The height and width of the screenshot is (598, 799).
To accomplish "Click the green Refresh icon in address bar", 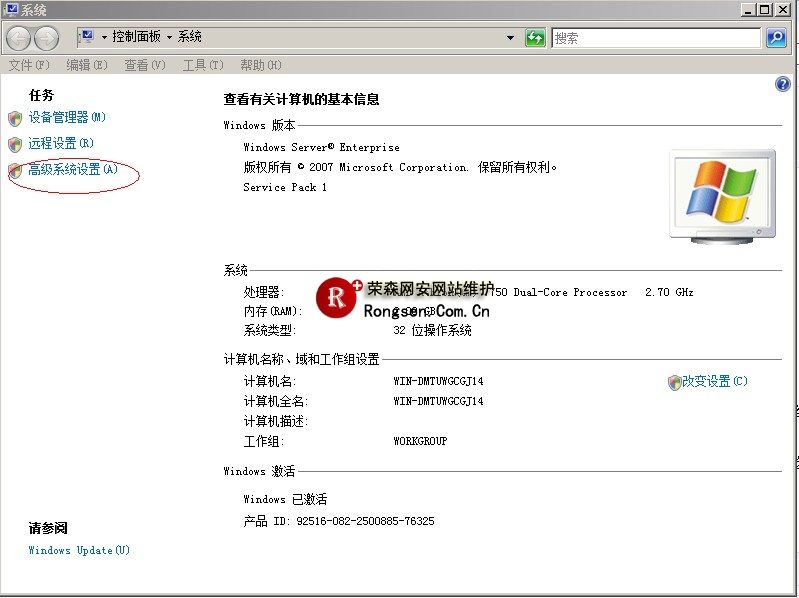I will point(535,38).
